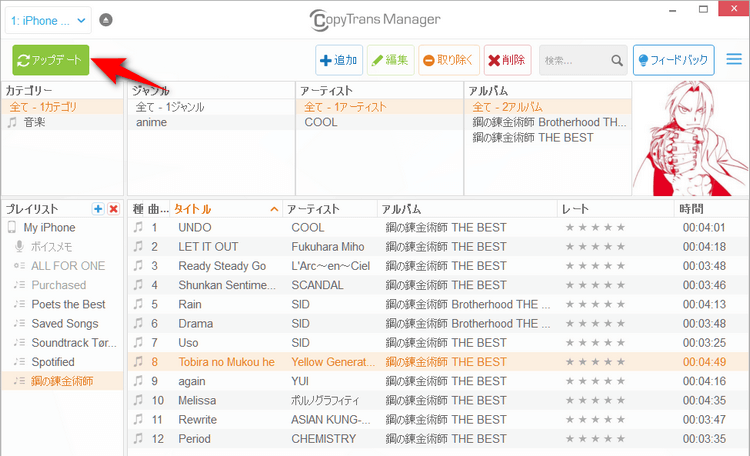Viewport: 750px width, 456px height.
Task: Select 鋼の錬金術師 THE BEST album filter
Action: tap(548, 138)
